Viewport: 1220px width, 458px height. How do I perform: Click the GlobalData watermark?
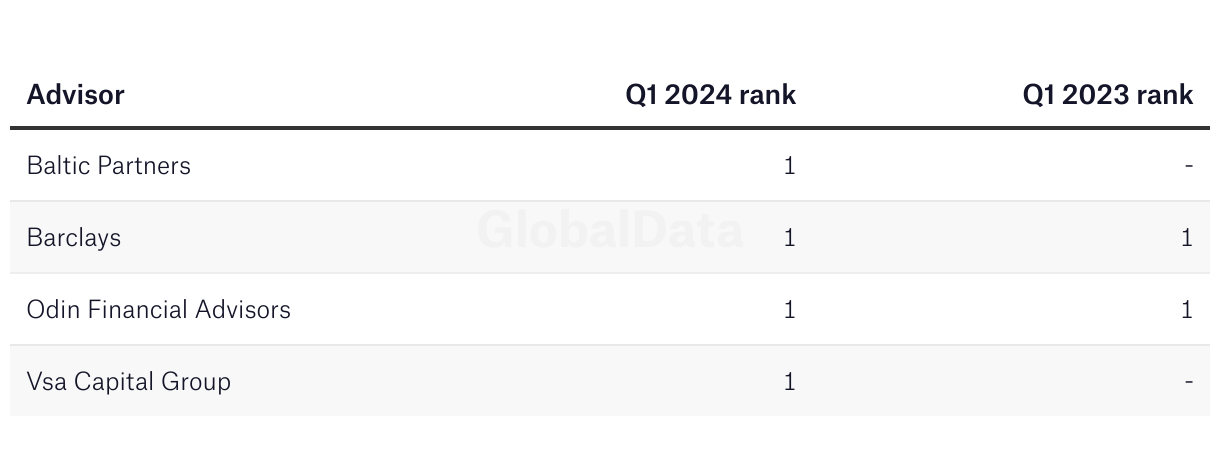click(610, 229)
